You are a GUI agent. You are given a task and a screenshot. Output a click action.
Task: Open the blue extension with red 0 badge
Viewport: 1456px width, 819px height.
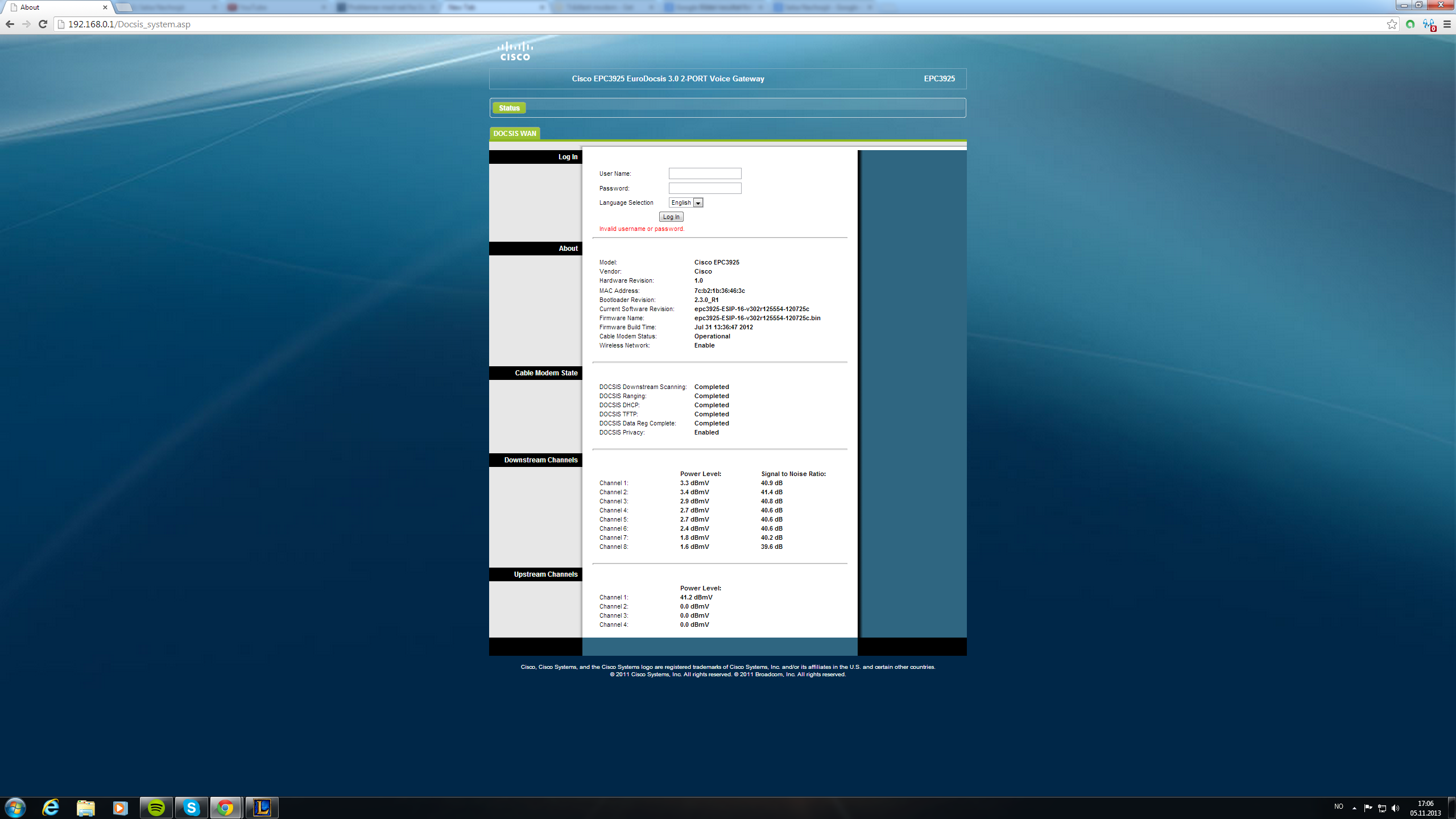[1429, 24]
